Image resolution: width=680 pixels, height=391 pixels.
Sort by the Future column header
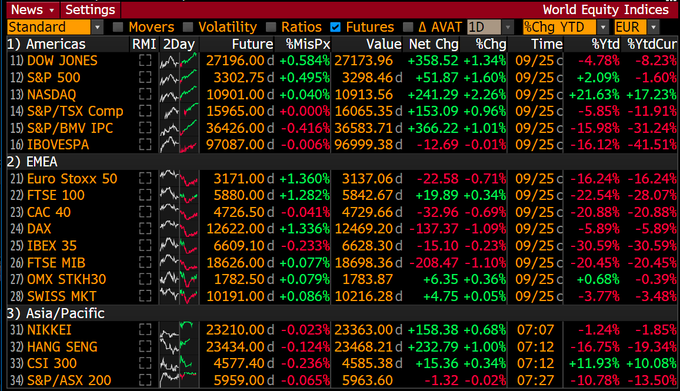pos(252,44)
